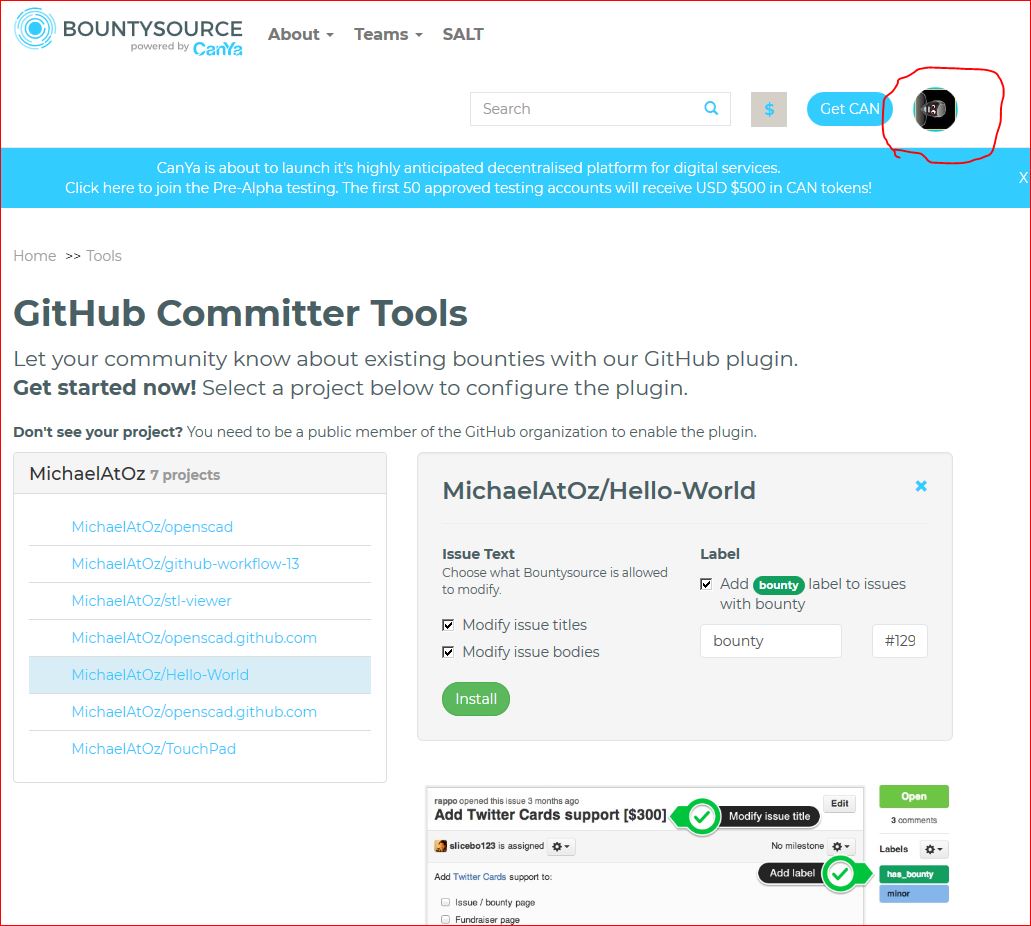Close the Hello-World configuration panel

click(919, 486)
